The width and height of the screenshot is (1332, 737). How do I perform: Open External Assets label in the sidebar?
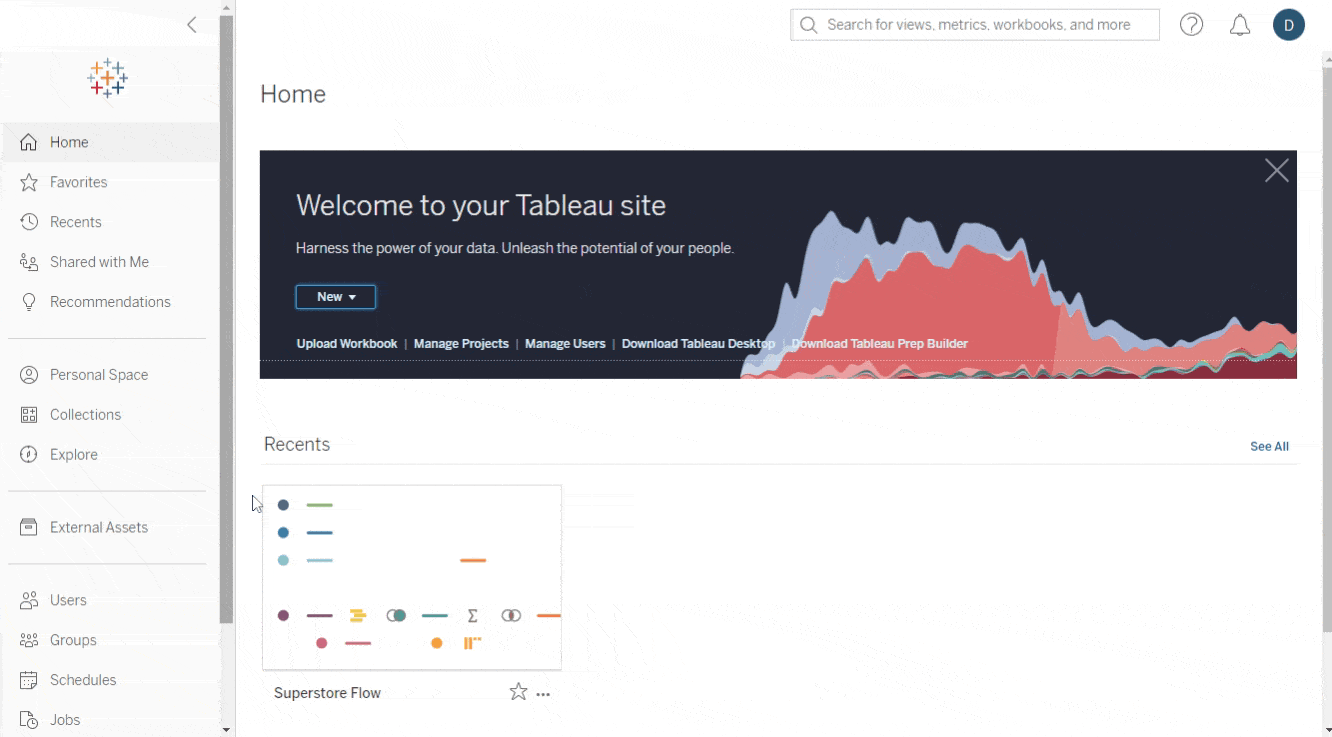click(x=99, y=527)
